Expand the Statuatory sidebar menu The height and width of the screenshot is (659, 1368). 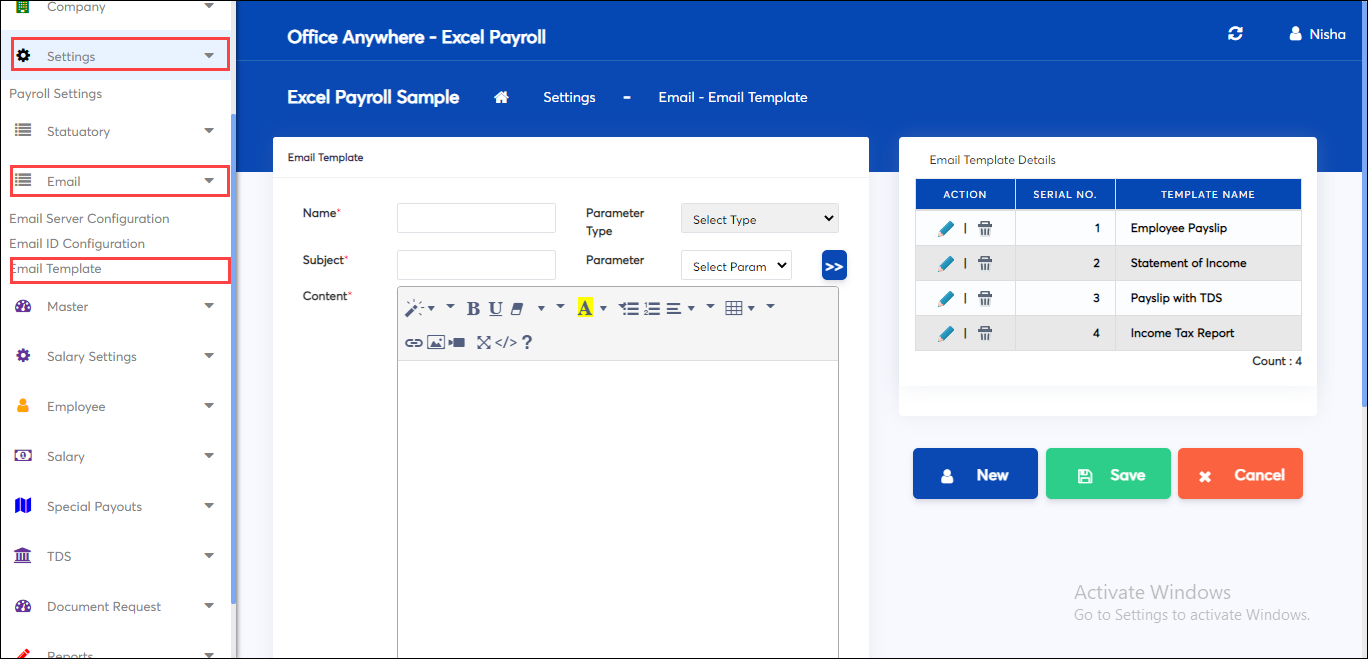point(115,131)
